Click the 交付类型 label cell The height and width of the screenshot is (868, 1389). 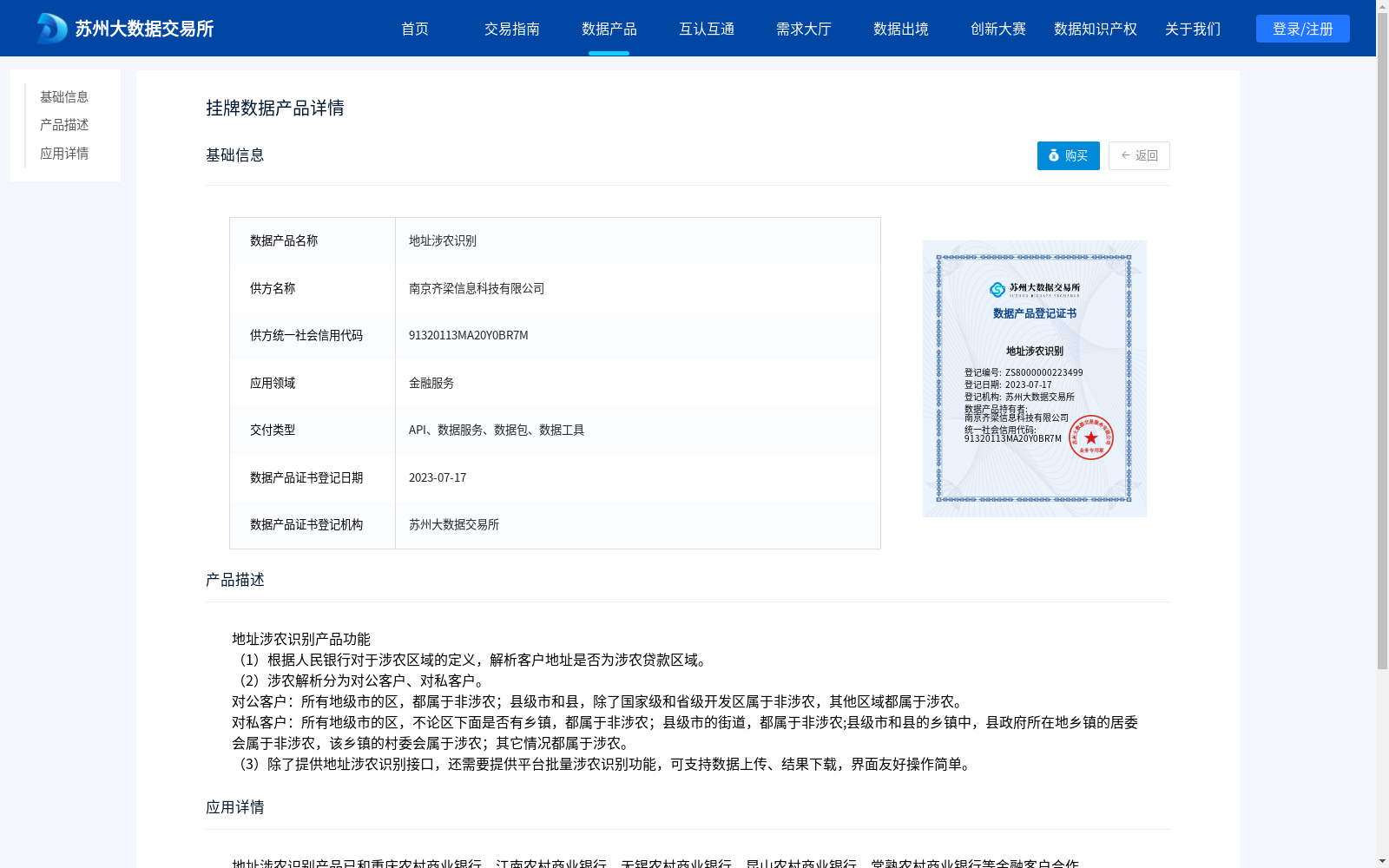click(313, 431)
